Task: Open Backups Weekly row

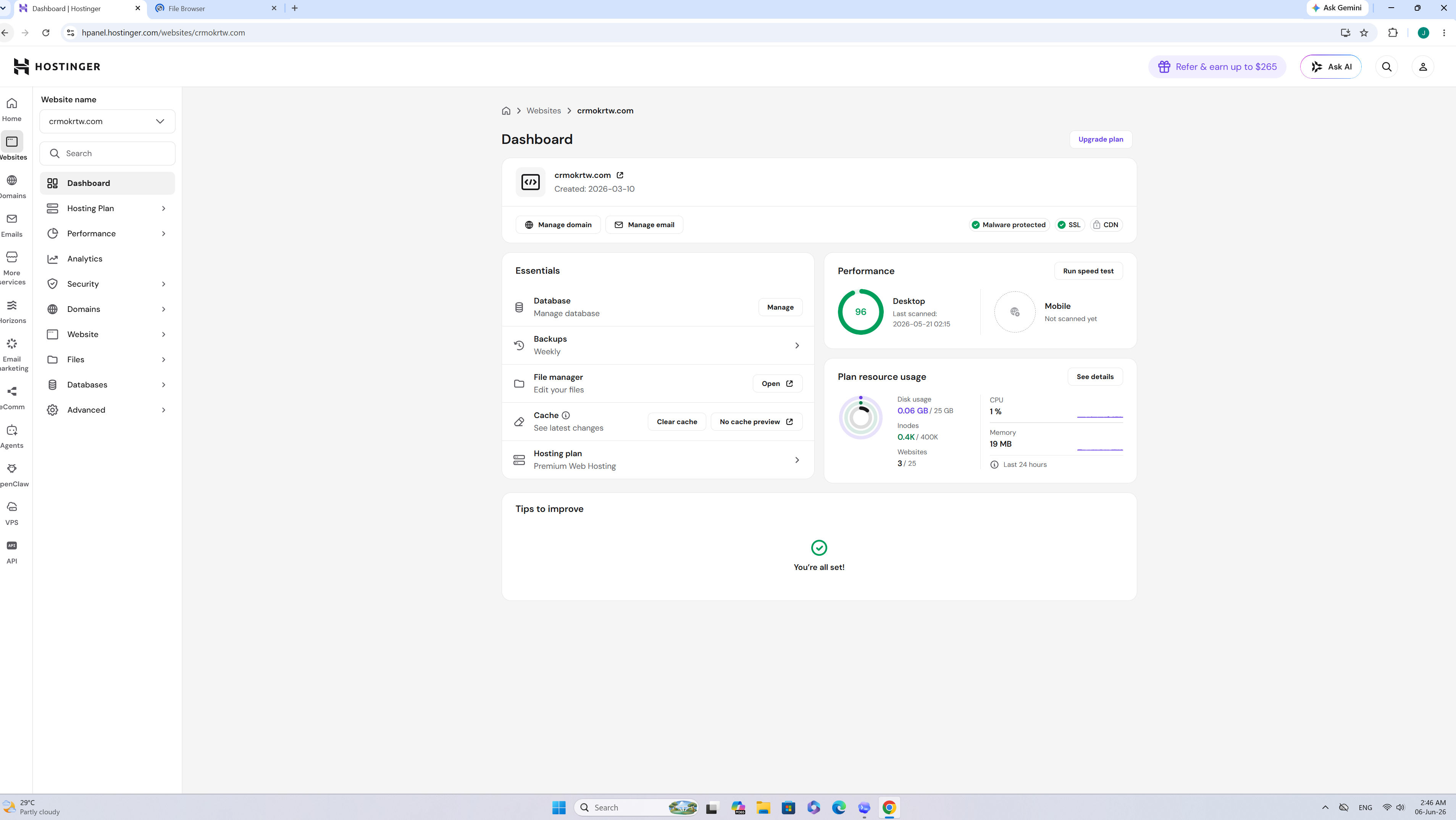Action: point(658,345)
